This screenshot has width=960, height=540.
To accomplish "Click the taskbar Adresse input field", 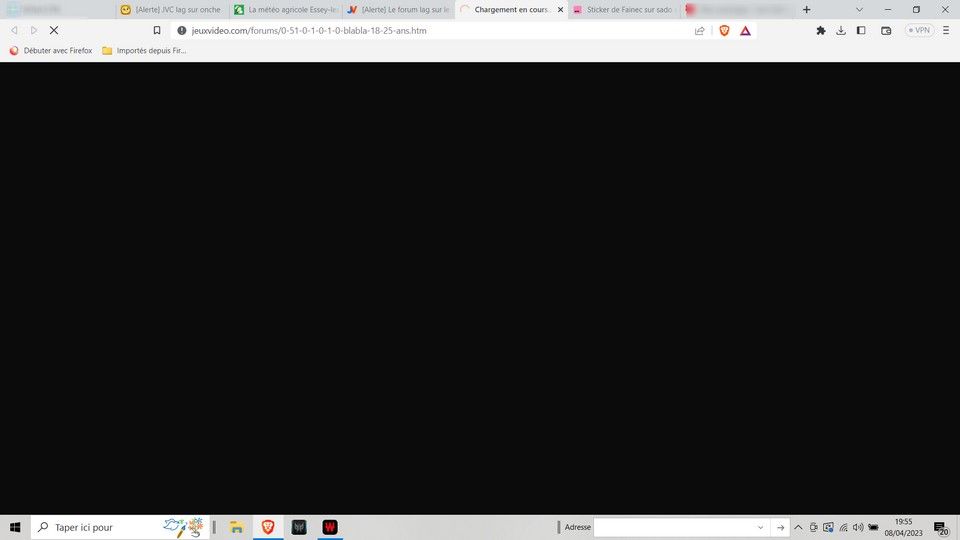I will pos(673,527).
